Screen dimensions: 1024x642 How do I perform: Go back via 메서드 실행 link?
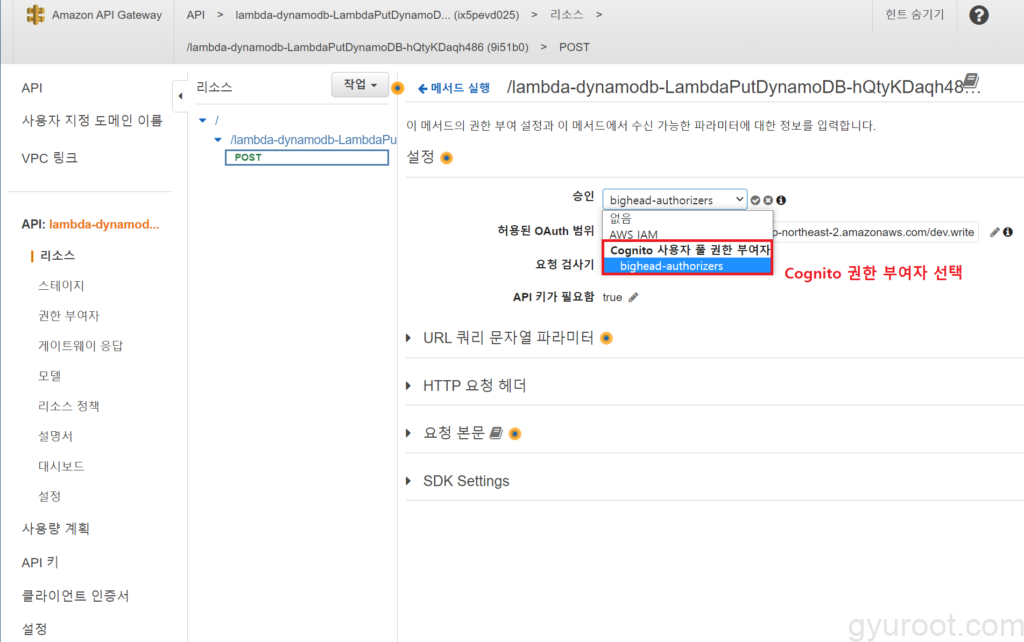(x=454, y=88)
